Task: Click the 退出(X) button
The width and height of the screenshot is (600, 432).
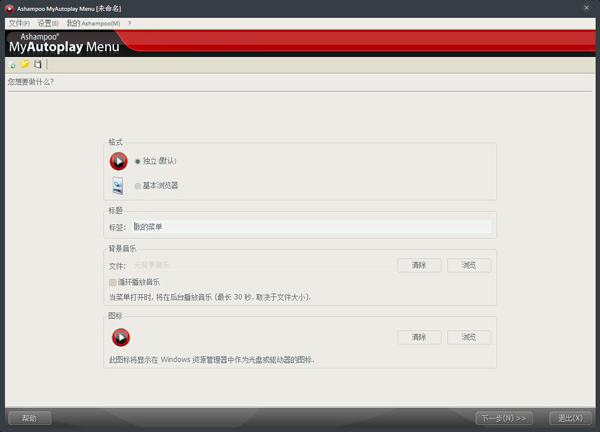Action: tap(570, 418)
